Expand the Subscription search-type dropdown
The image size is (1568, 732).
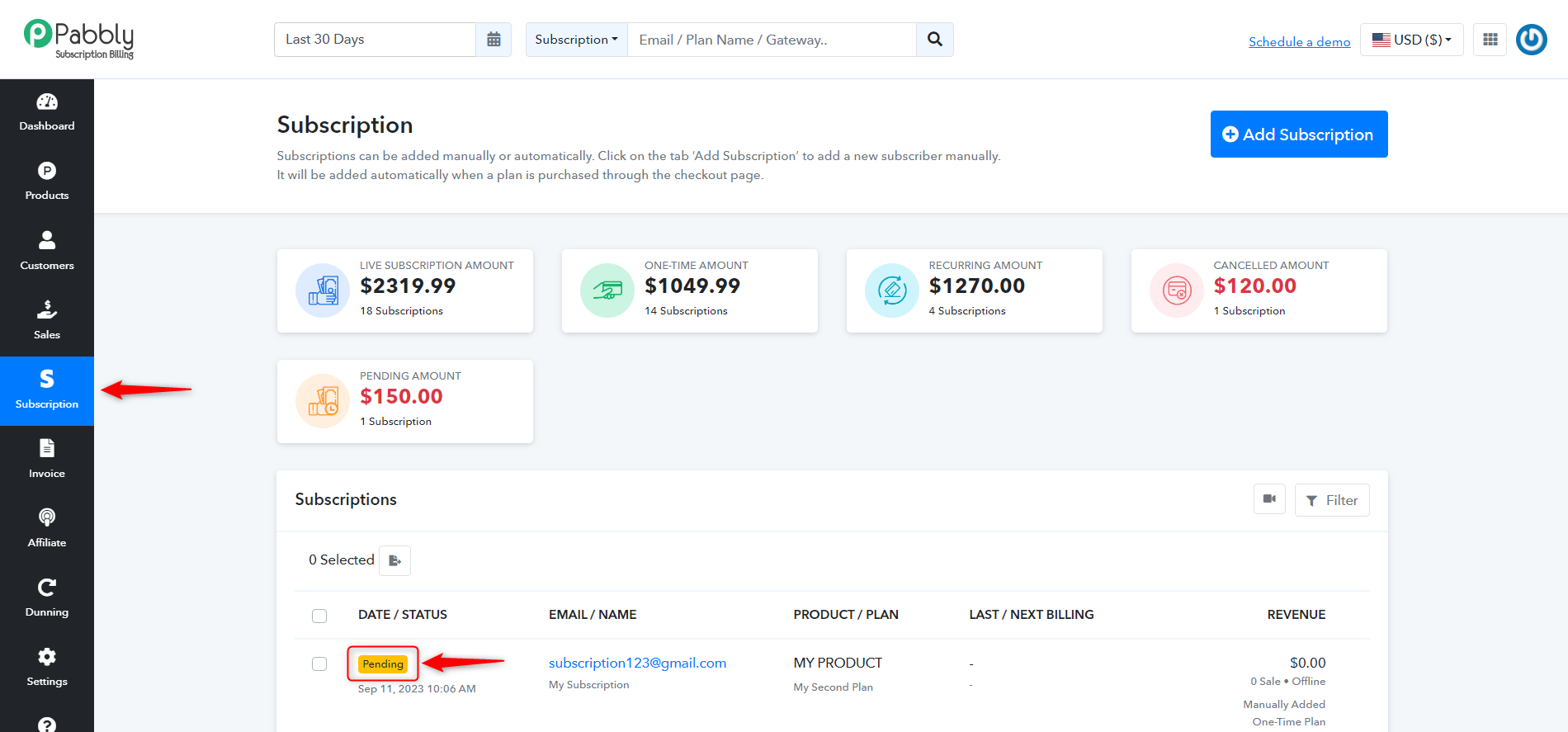[577, 40]
